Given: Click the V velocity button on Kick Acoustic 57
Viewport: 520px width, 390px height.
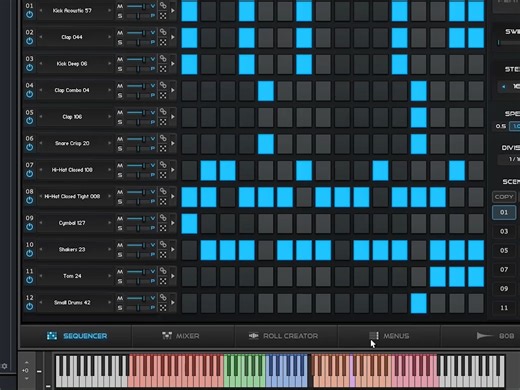Looking at the screenshot, I should [153, 6].
